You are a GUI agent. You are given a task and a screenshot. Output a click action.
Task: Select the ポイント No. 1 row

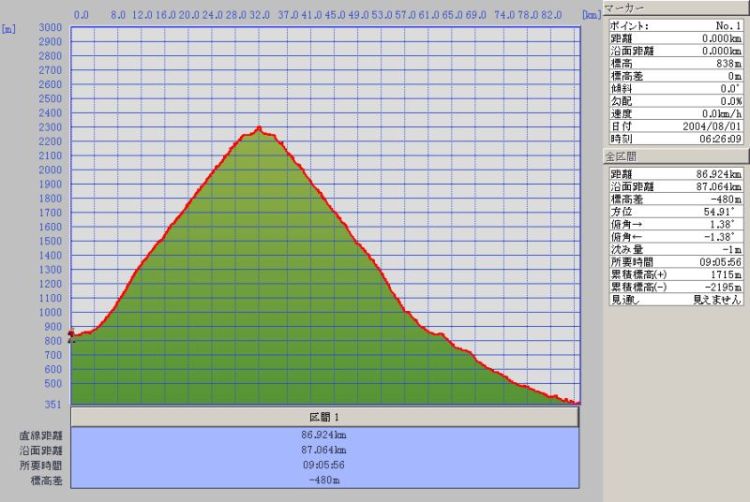(x=676, y=25)
